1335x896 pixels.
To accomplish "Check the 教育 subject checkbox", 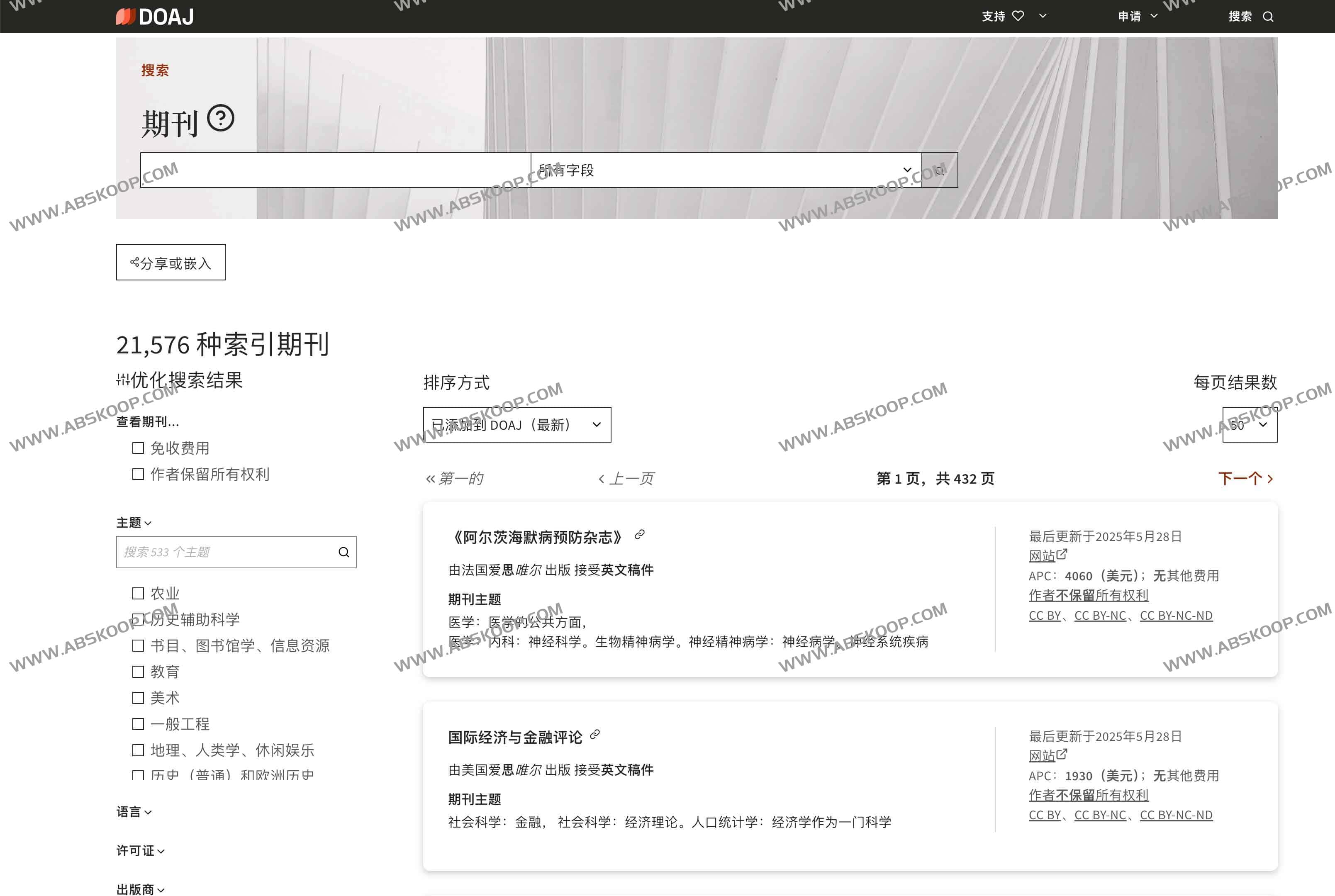I will 138,672.
